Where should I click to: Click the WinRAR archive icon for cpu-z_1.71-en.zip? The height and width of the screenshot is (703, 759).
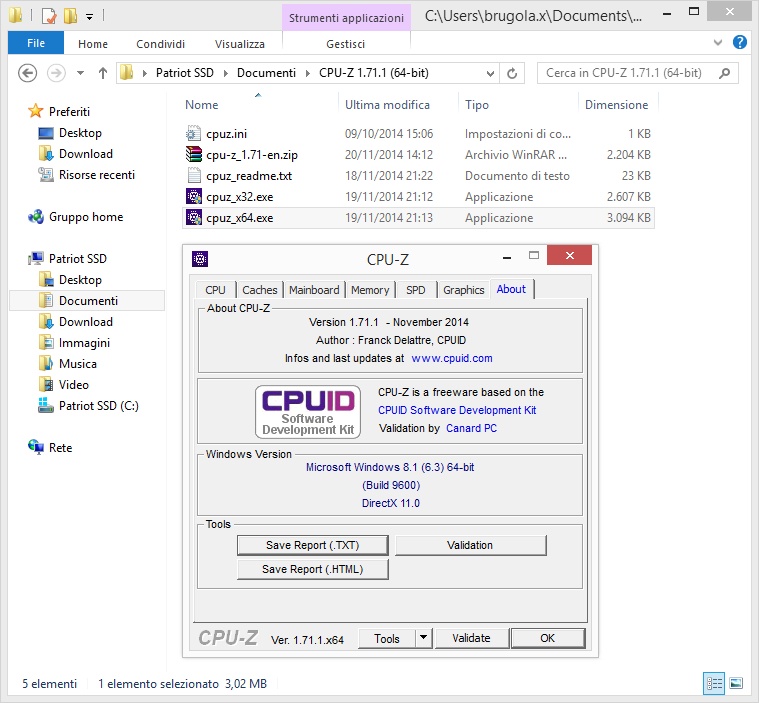point(194,154)
